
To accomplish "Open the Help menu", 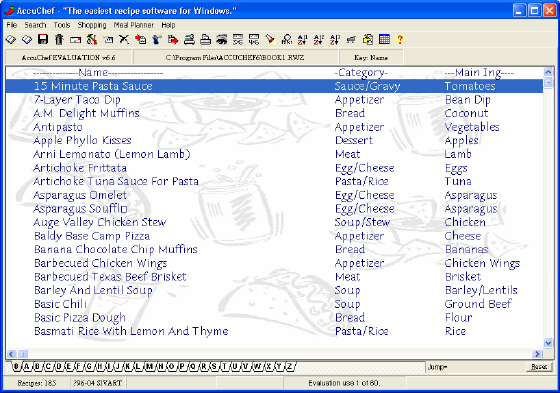I will pos(168,25).
